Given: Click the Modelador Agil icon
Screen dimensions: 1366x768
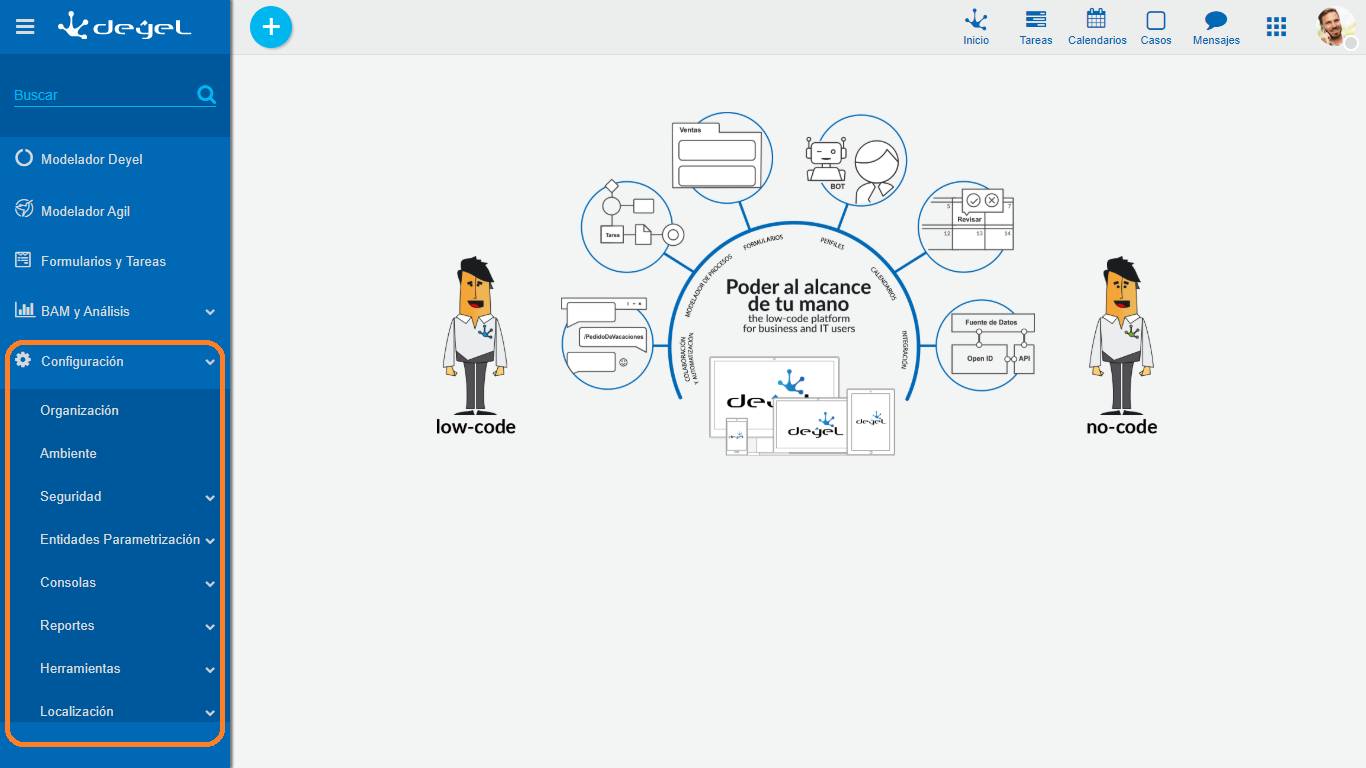Looking at the screenshot, I should 24,209.
